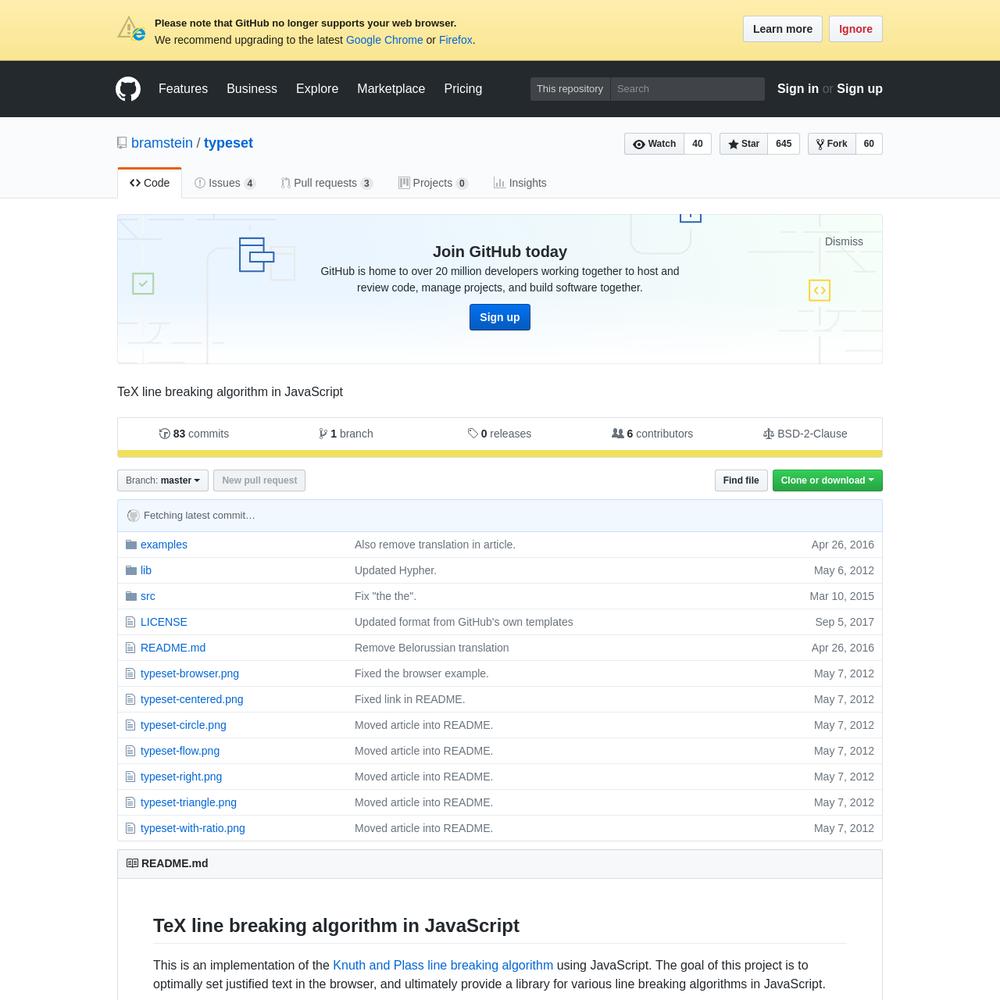Screen dimensions: 1000x1000
Task: Fork the typeset repository
Action: [832, 143]
